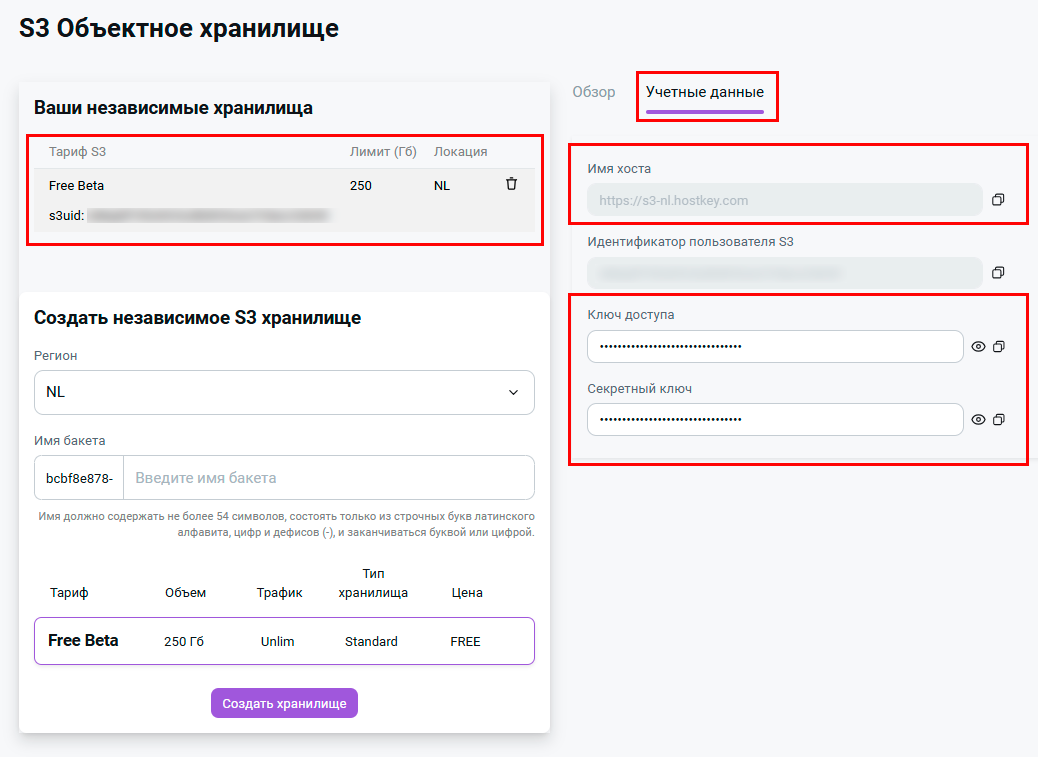
Task: Click the bcbf8e878- bucket prefix
Action: pos(79,478)
